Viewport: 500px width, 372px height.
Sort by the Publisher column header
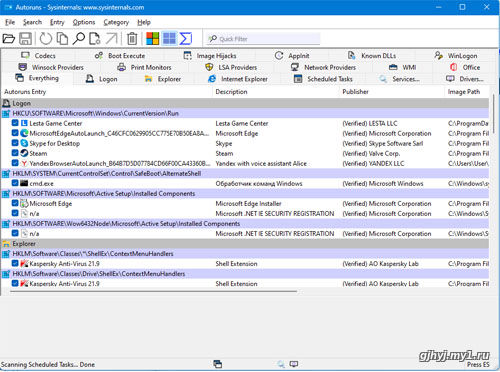point(392,92)
